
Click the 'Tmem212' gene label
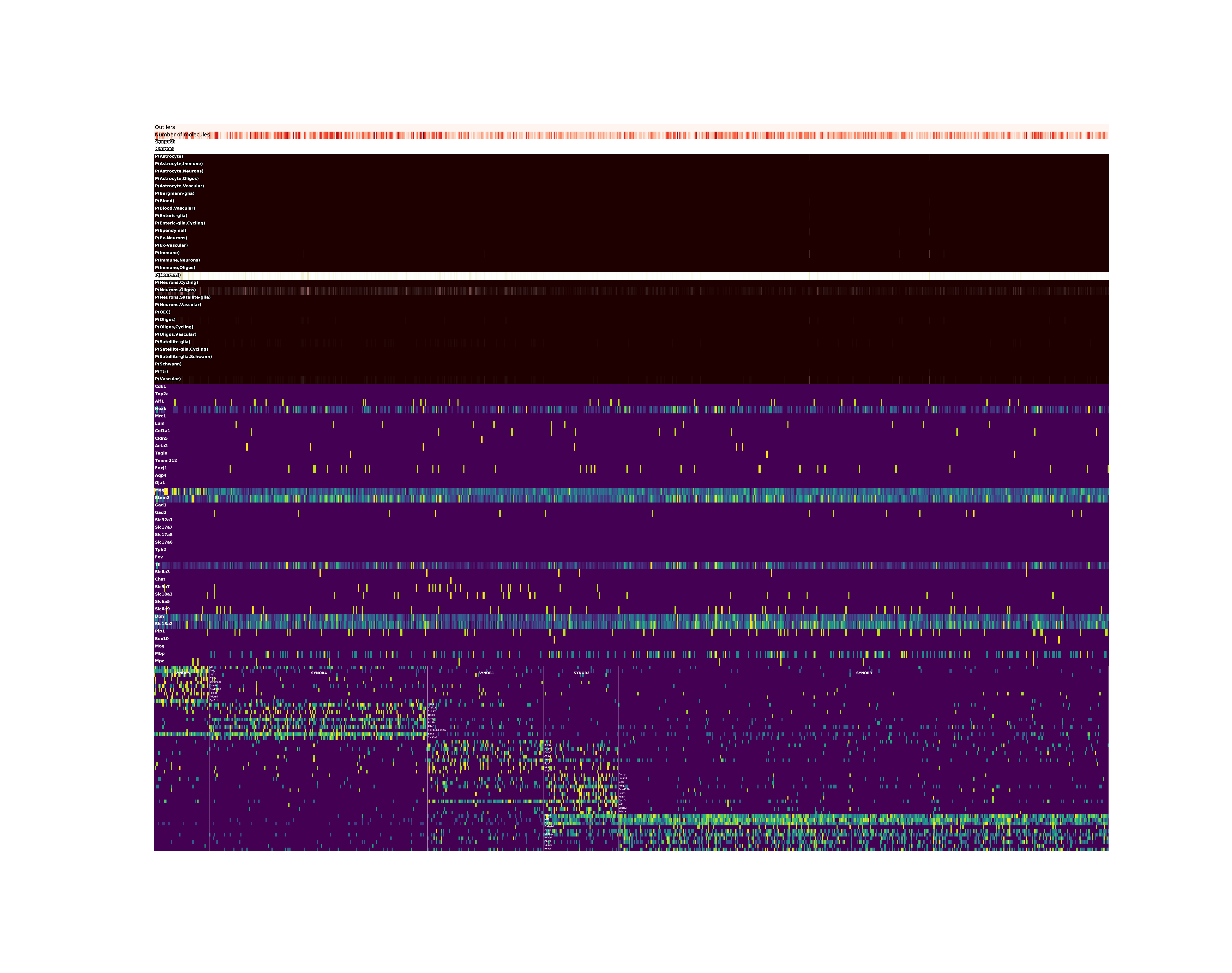pyautogui.click(x=166, y=460)
